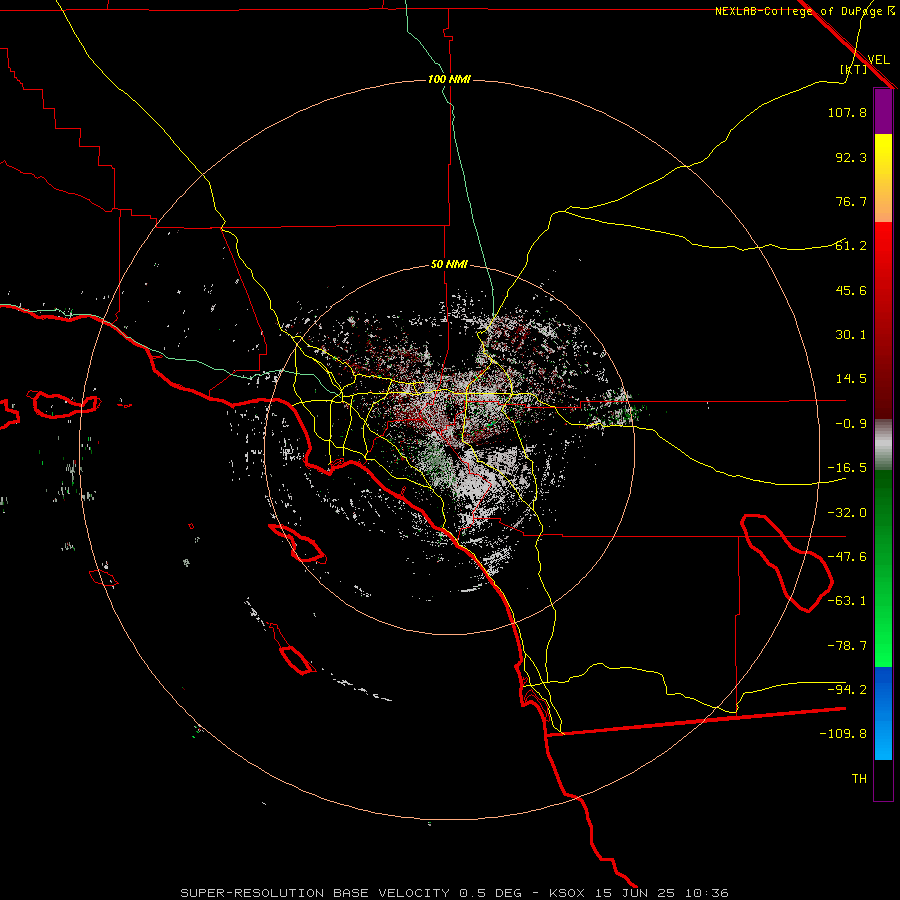Pick the red segment of velocity color bar
This screenshot has height=900, width=900.
tap(883, 320)
